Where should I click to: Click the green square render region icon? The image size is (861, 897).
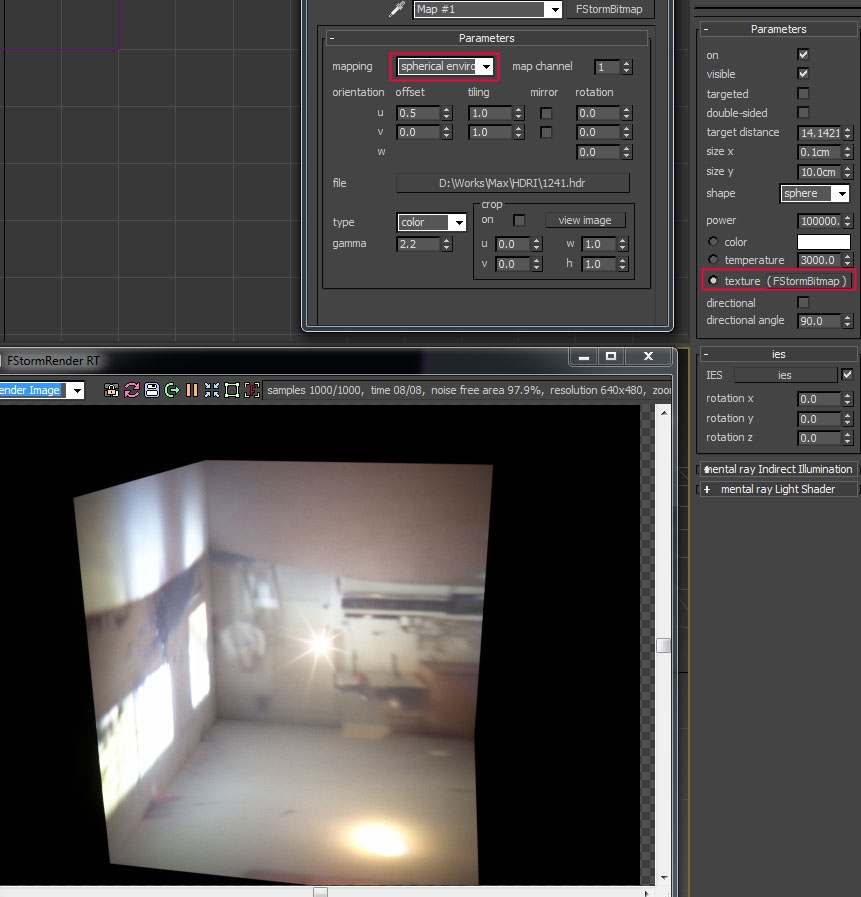pyautogui.click(x=232, y=390)
